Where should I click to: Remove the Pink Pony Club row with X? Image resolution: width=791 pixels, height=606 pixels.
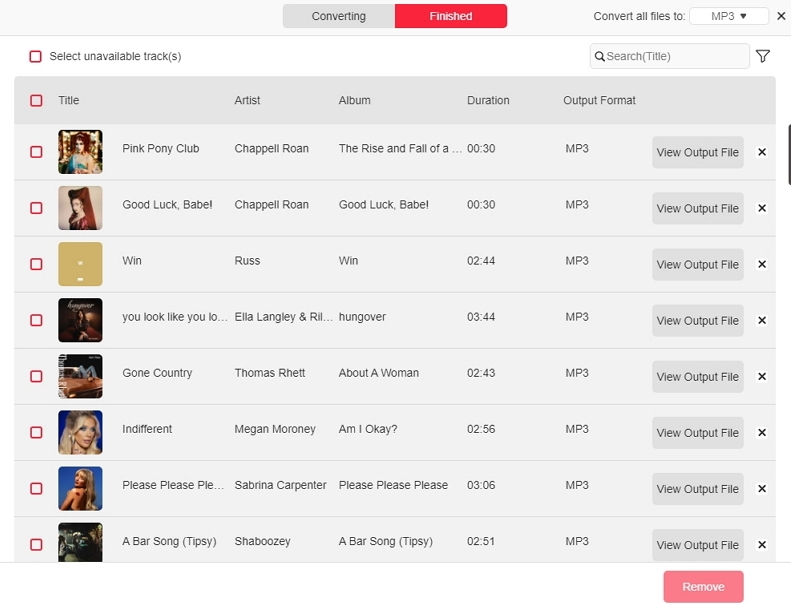pos(762,152)
